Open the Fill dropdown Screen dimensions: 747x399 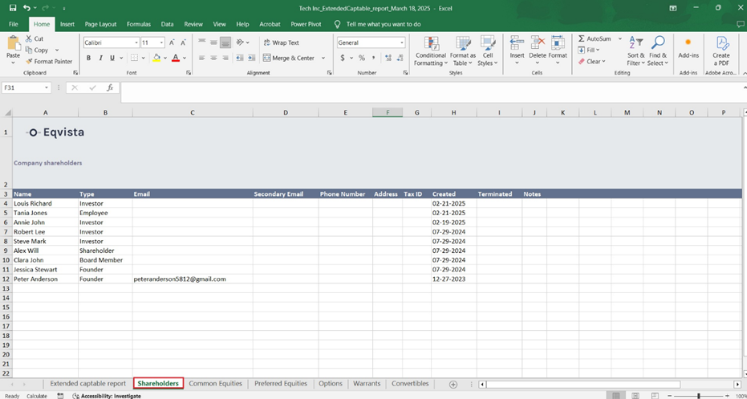589,50
